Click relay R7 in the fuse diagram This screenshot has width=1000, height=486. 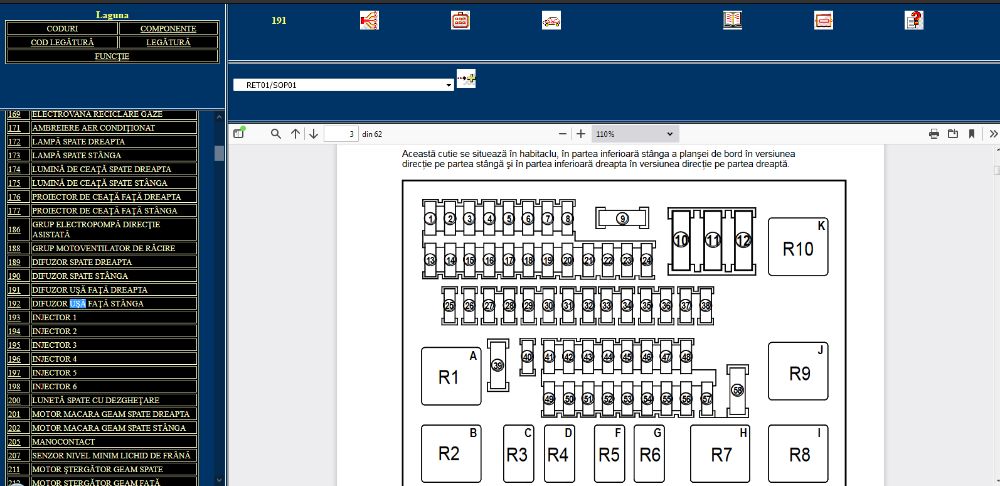tap(720, 453)
